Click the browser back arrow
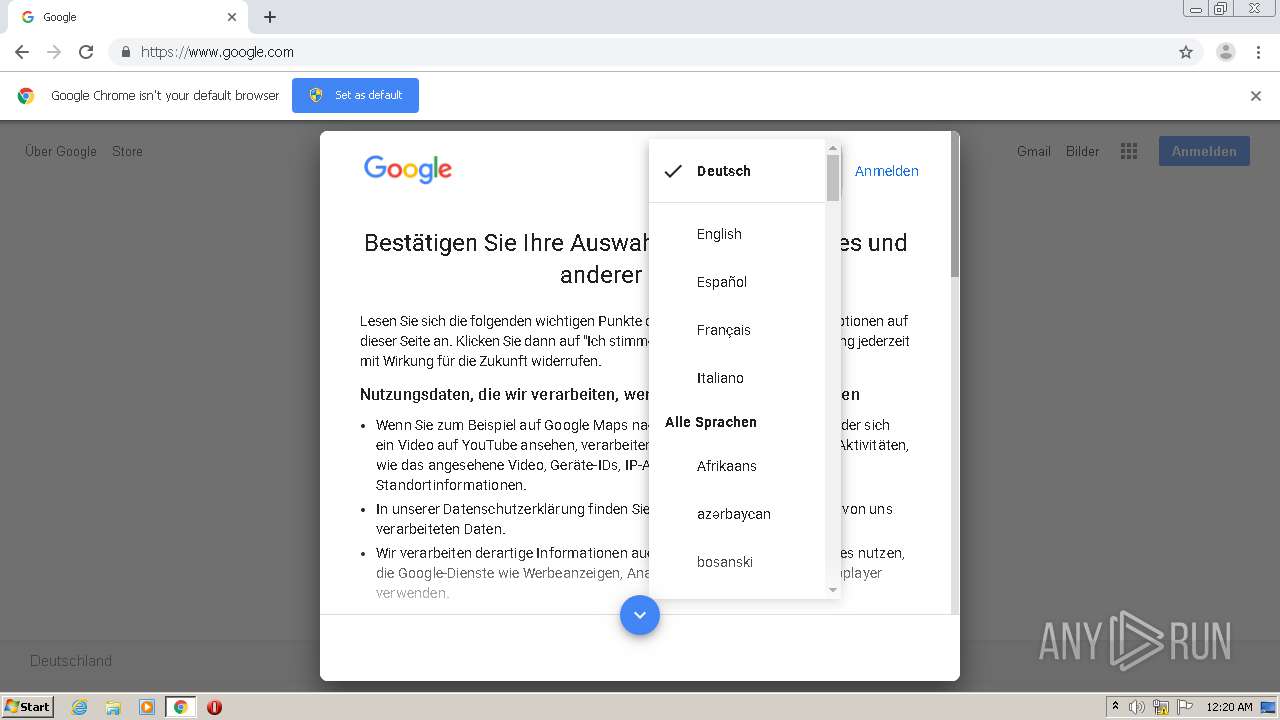This screenshot has height=720, width=1280. [22, 52]
